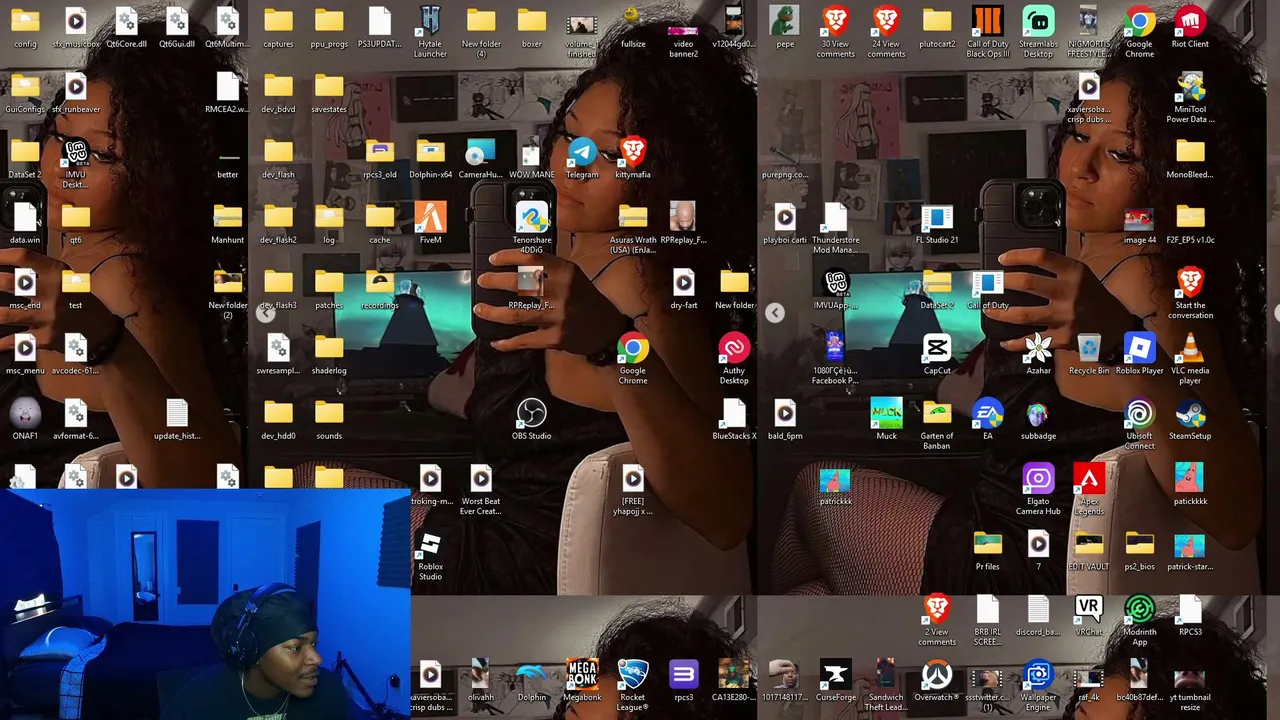This screenshot has width=1280, height=720.
Task: Open the BlueStacks X file
Action: 734,419
